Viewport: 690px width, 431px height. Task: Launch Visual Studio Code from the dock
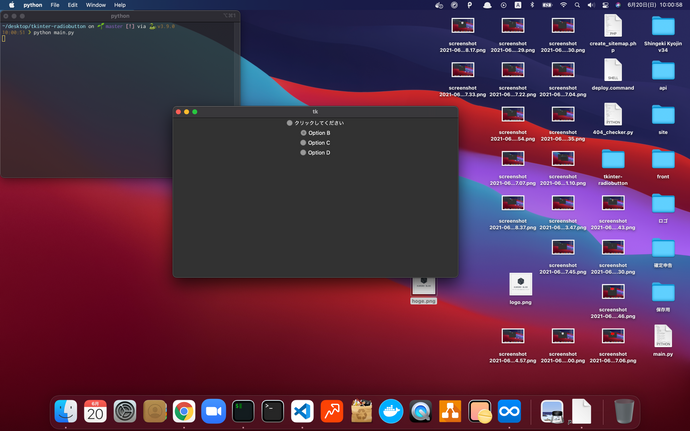point(302,411)
